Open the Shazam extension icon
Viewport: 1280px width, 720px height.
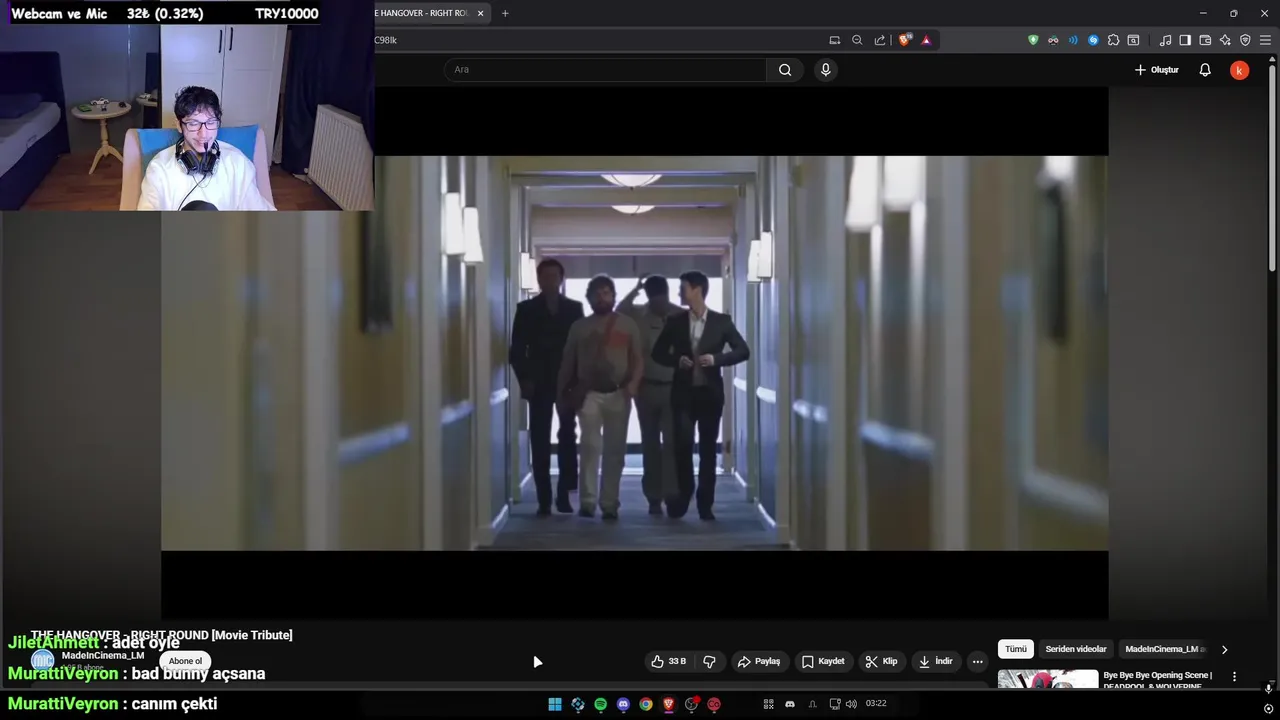(1093, 40)
